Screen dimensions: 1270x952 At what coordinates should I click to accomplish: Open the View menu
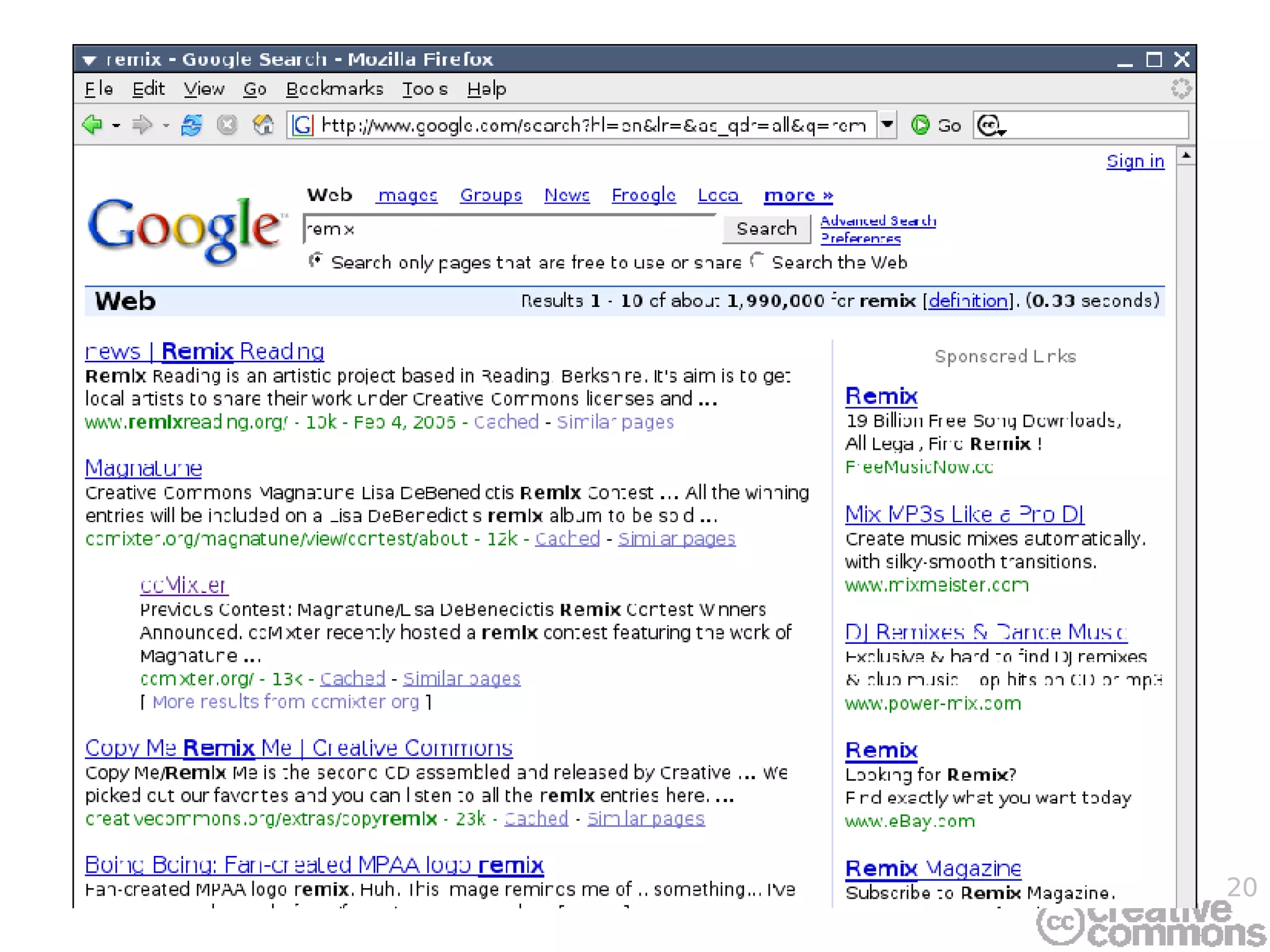203,89
